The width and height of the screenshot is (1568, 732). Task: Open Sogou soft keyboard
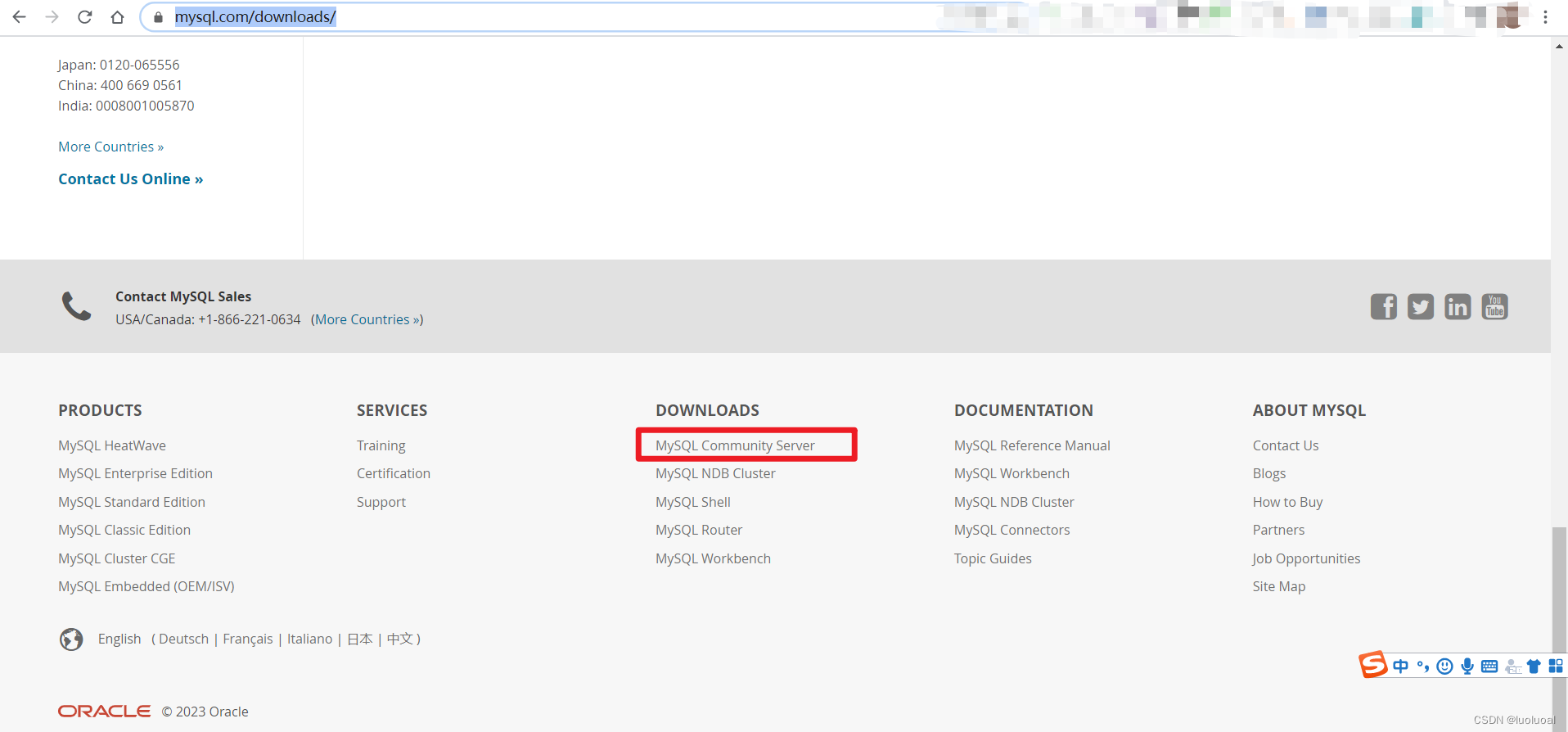(1489, 666)
